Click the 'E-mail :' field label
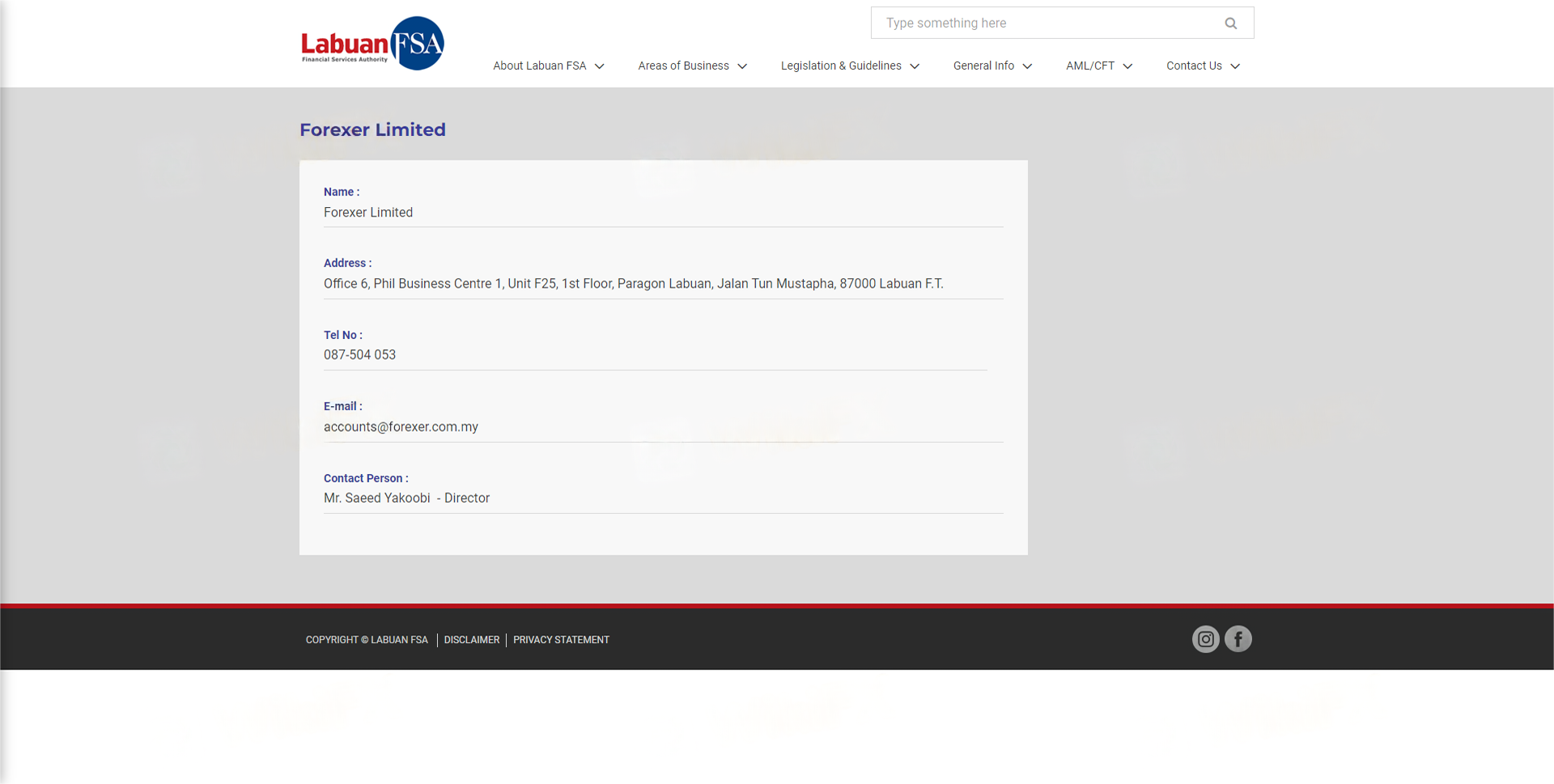The image size is (1554, 784). (343, 406)
